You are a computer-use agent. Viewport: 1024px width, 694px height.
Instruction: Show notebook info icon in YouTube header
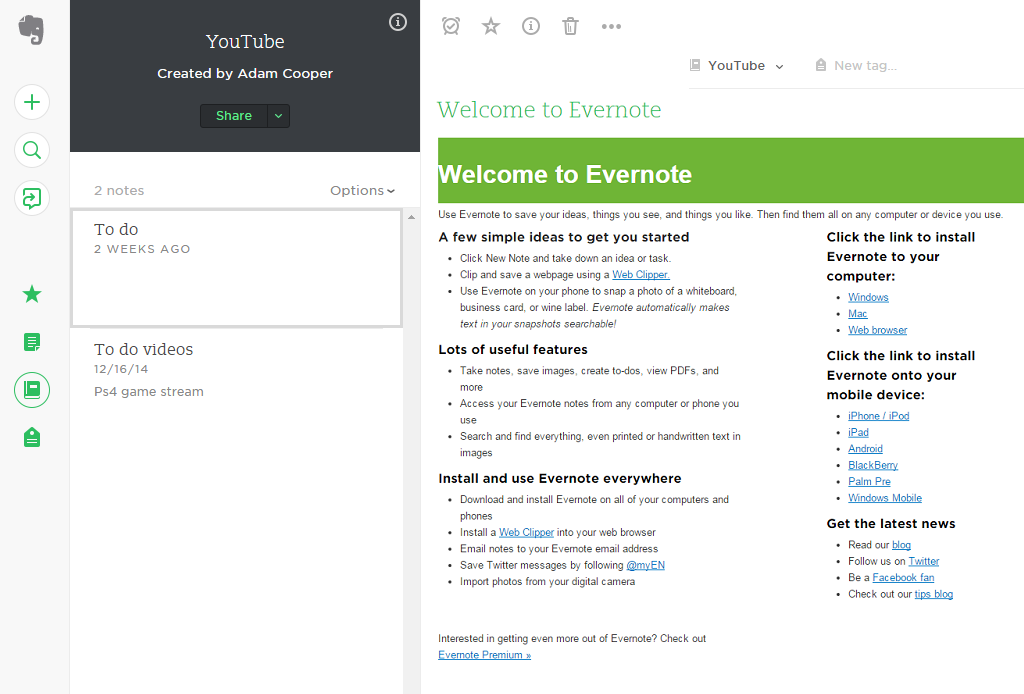[x=398, y=22]
